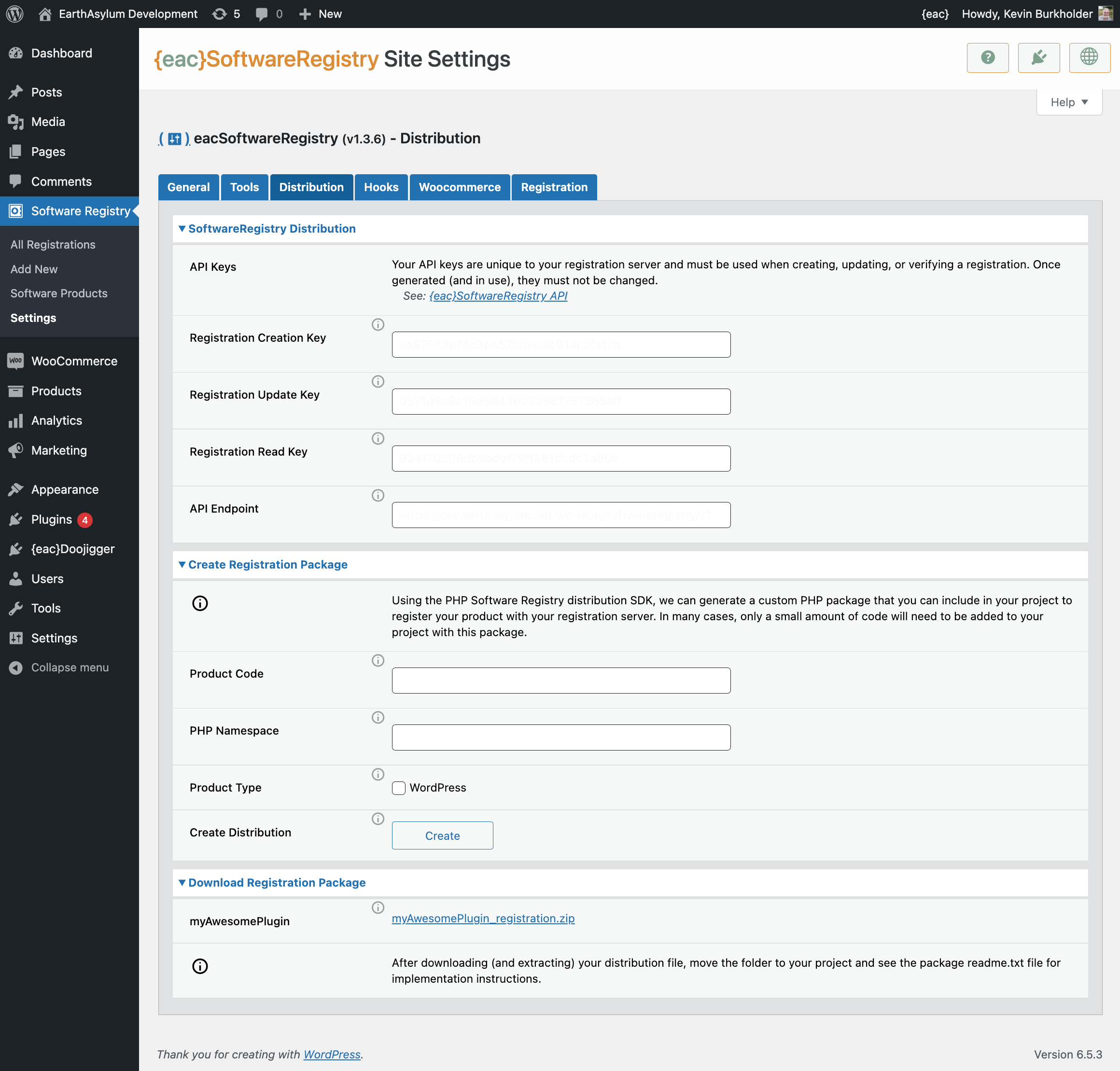Click info icon next to API Endpoint
This screenshot has height=1071, width=1120.
tap(378, 495)
